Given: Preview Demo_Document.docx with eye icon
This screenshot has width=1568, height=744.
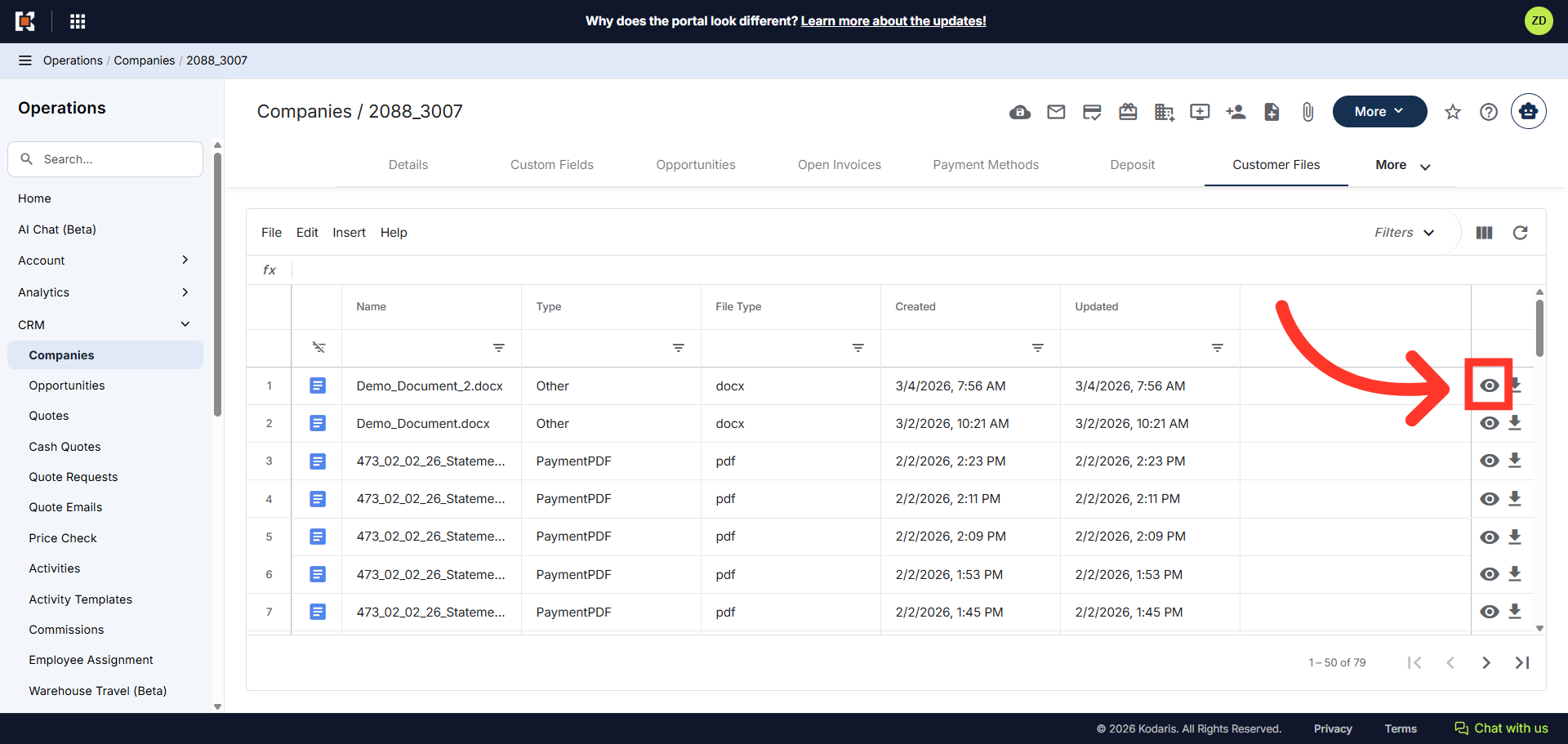Looking at the screenshot, I should click(1490, 423).
